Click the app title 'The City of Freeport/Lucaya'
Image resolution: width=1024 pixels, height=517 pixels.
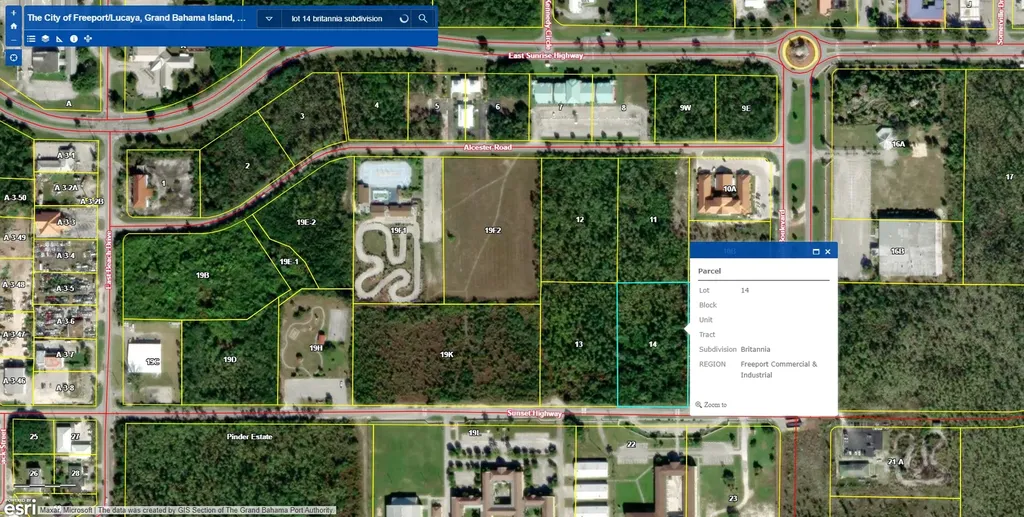pyautogui.click(x=136, y=18)
